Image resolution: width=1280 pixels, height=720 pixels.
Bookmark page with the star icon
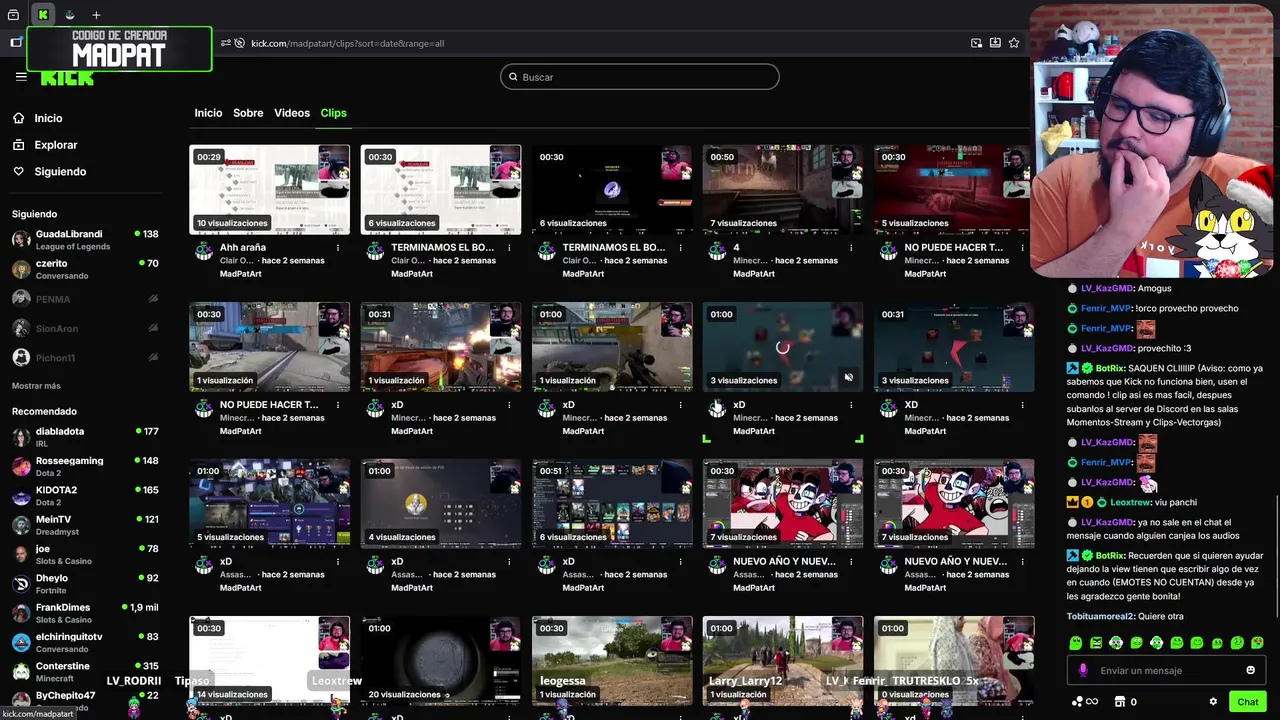point(1014,43)
